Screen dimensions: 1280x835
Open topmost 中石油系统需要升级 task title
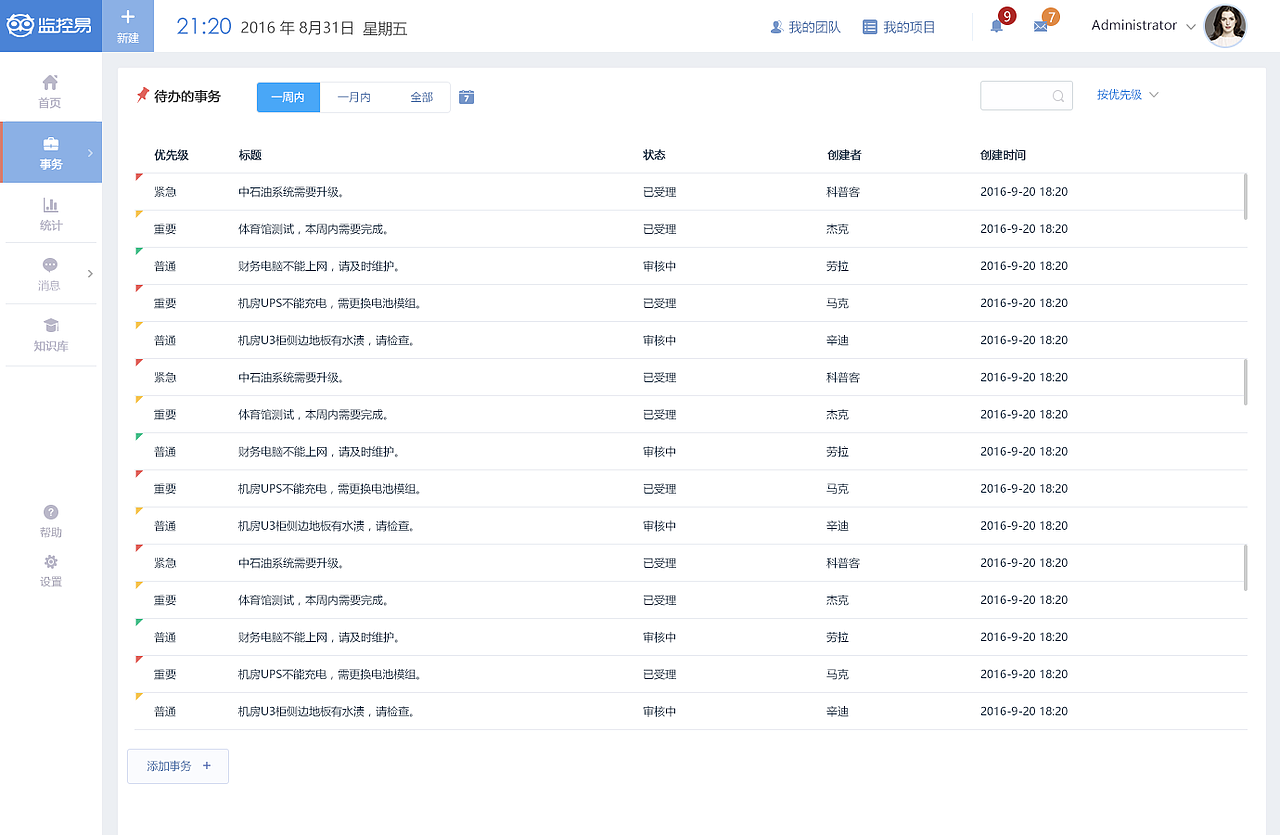coord(291,192)
